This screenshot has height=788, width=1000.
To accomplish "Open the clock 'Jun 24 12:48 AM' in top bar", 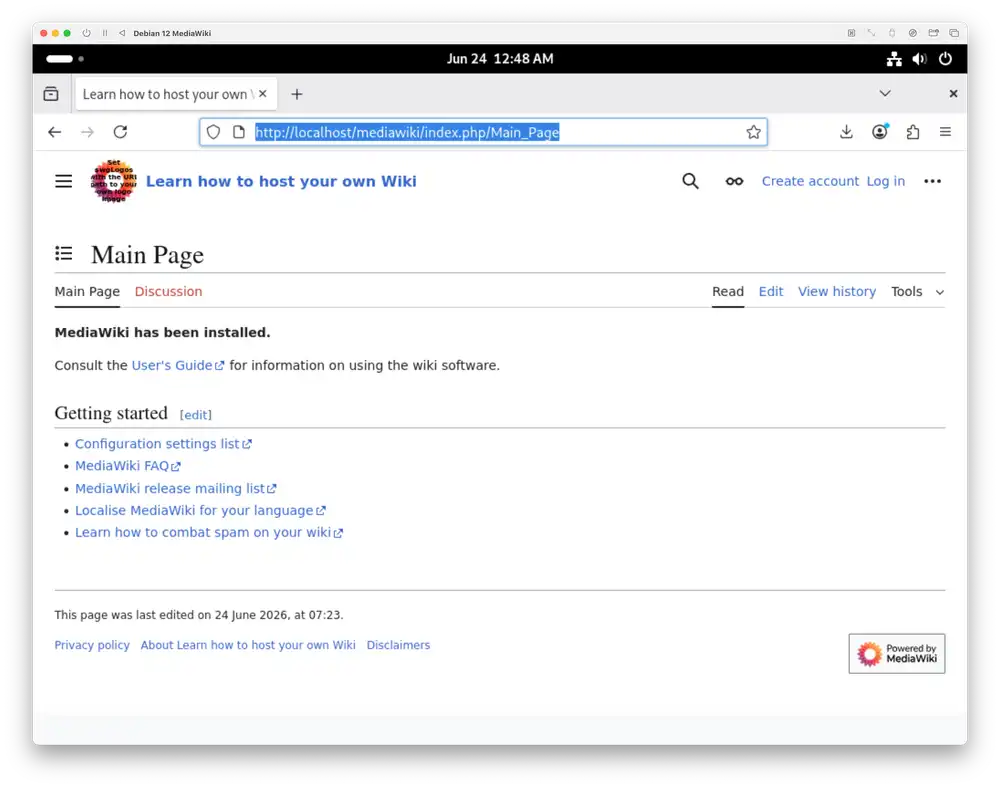I will point(500,59).
